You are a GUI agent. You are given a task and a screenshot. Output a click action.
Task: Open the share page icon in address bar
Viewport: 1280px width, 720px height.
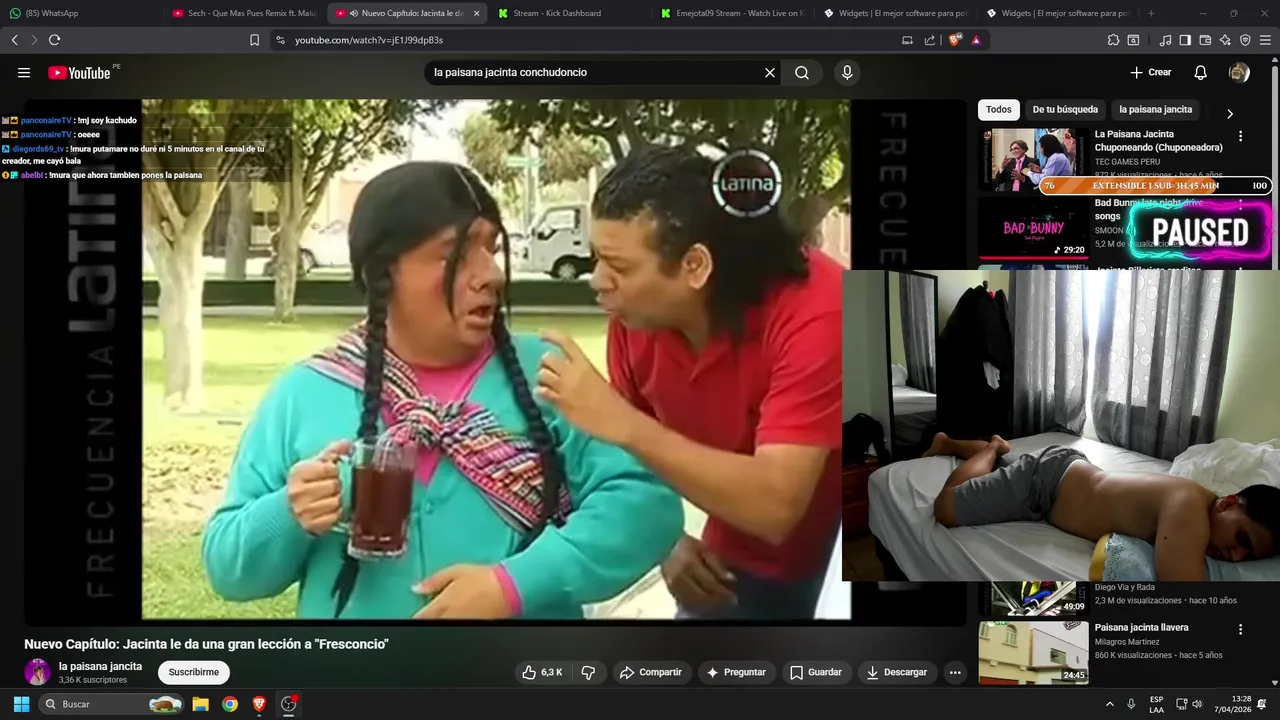click(x=930, y=40)
